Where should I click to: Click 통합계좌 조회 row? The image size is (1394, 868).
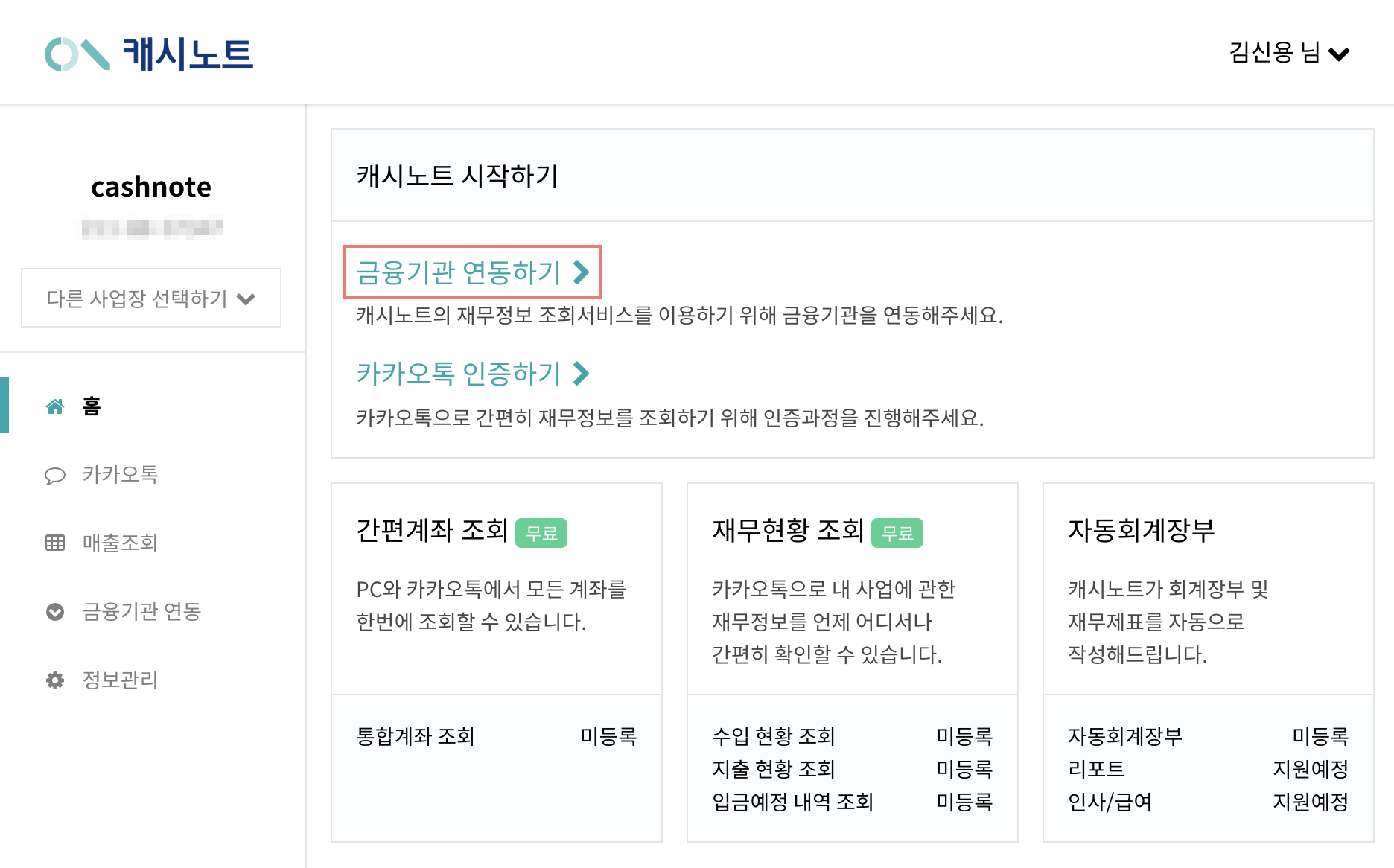(497, 736)
